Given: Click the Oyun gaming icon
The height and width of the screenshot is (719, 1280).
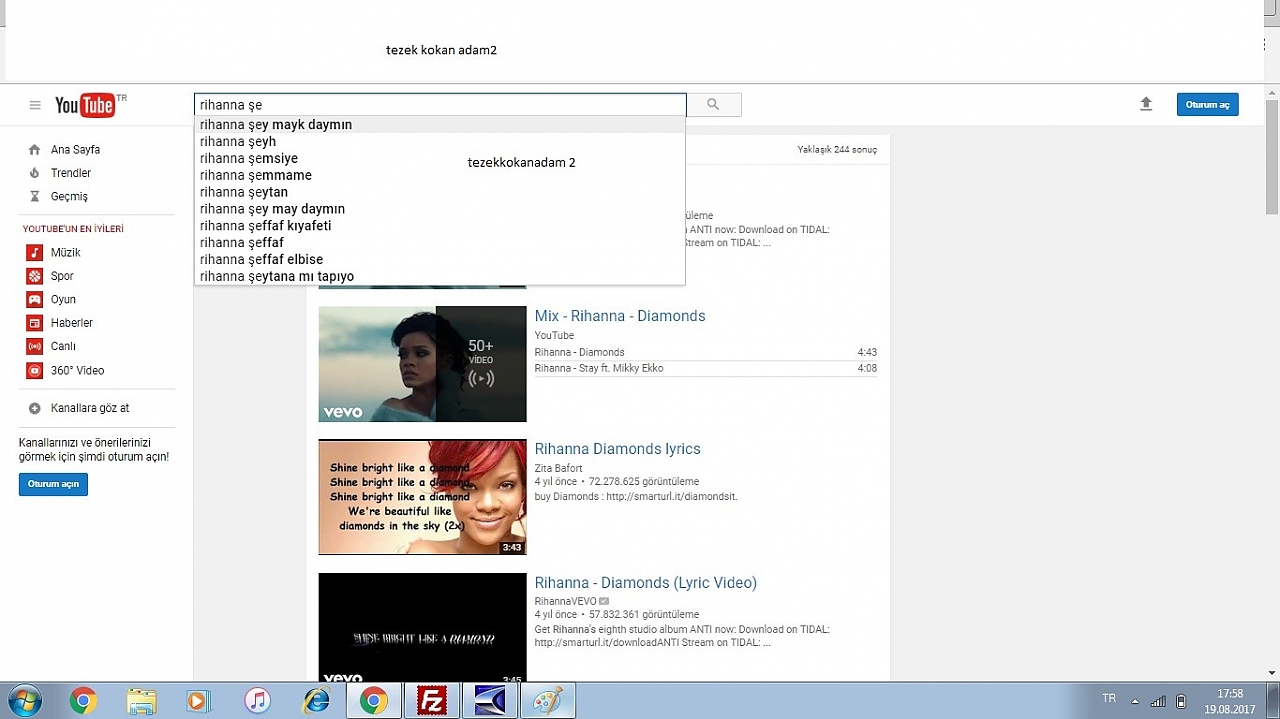Looking at the screenshot, I should [35, 300].
